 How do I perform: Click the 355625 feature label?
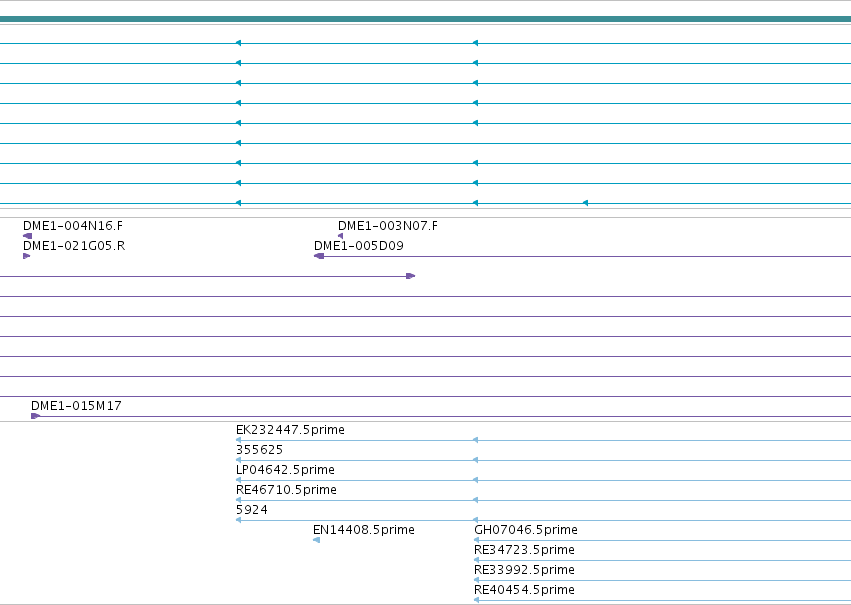[259, 450]
